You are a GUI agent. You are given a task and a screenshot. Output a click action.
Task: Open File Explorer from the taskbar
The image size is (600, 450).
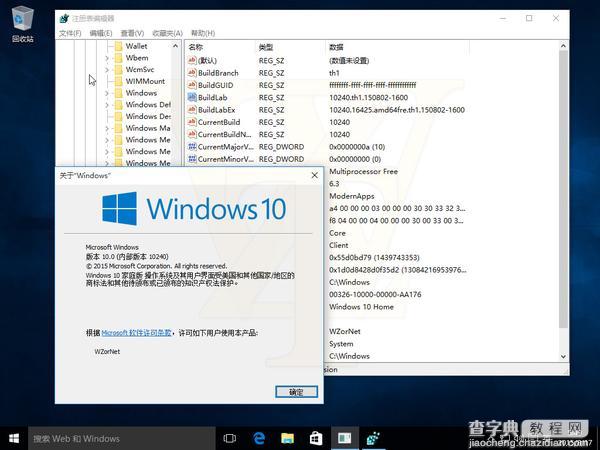click(287, 439)
